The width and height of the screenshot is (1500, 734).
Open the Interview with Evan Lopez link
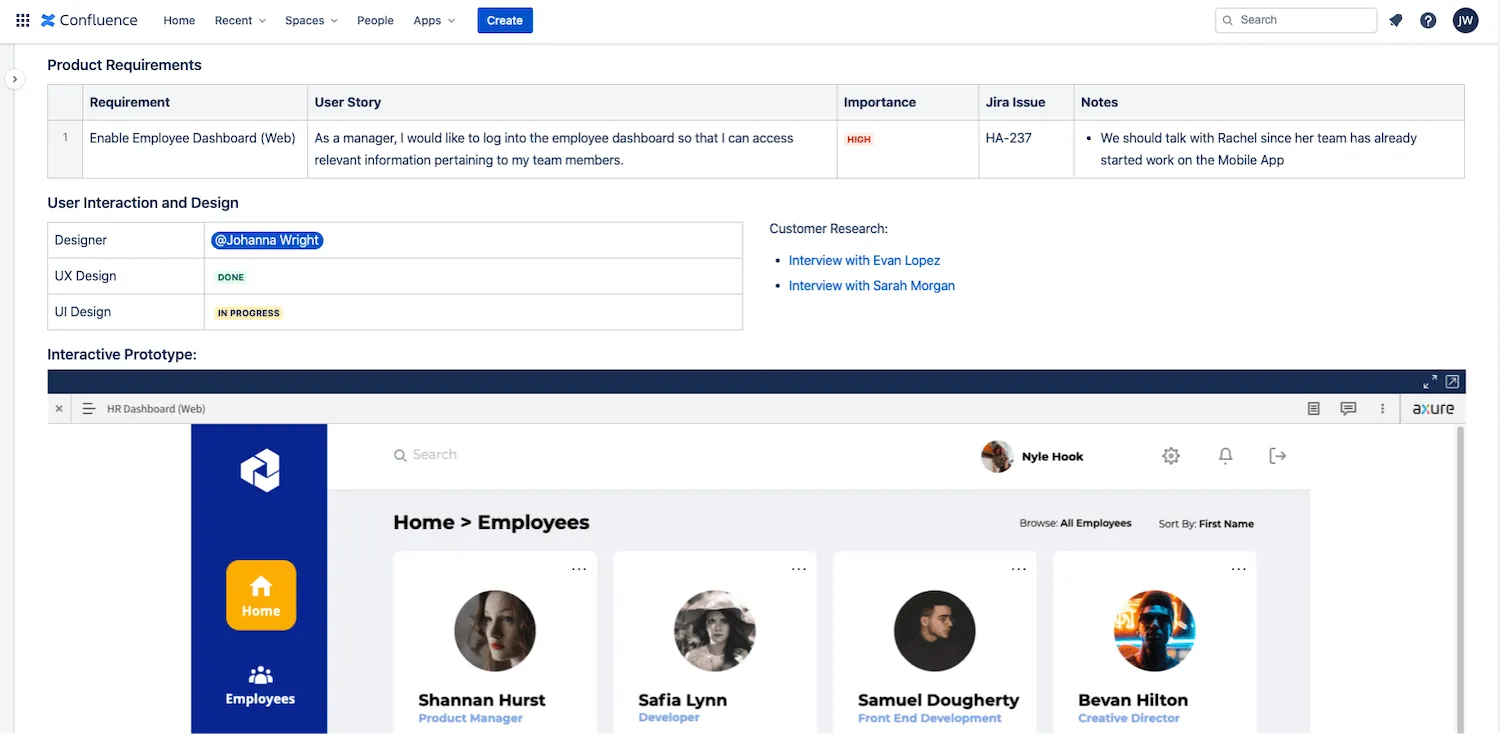864,260
